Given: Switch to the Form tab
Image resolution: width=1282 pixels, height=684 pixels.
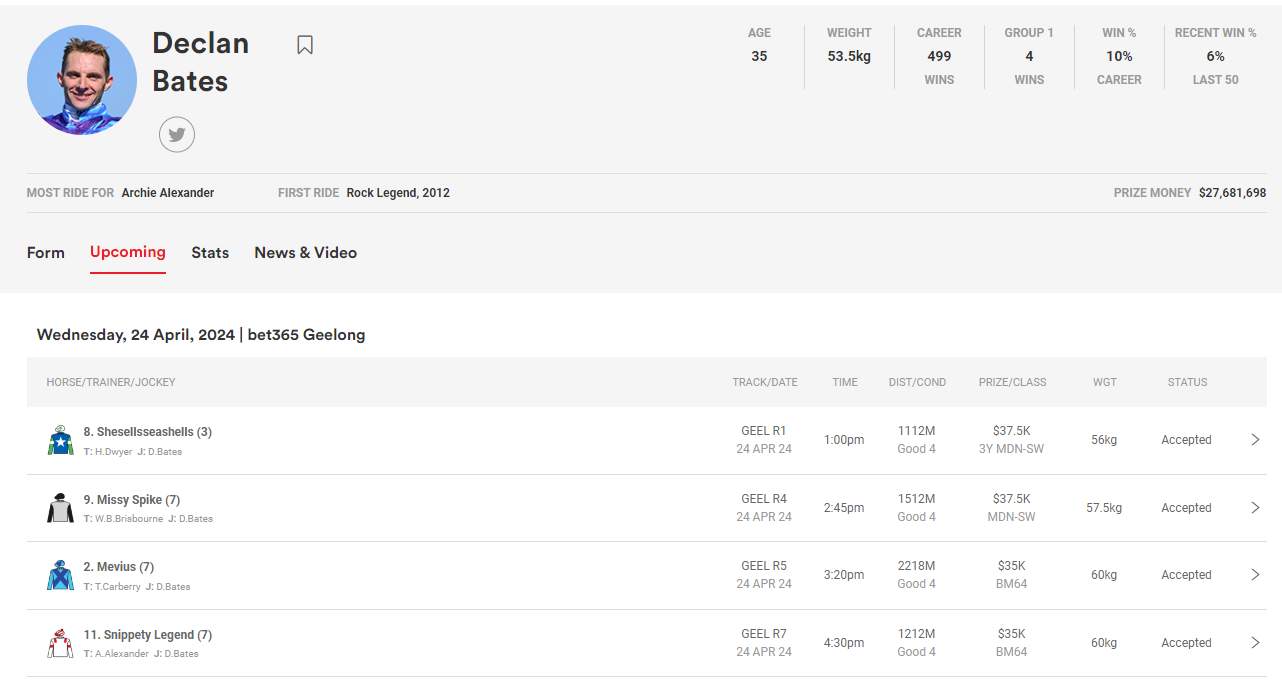Looking at the screenshot, I should point(46,253).
